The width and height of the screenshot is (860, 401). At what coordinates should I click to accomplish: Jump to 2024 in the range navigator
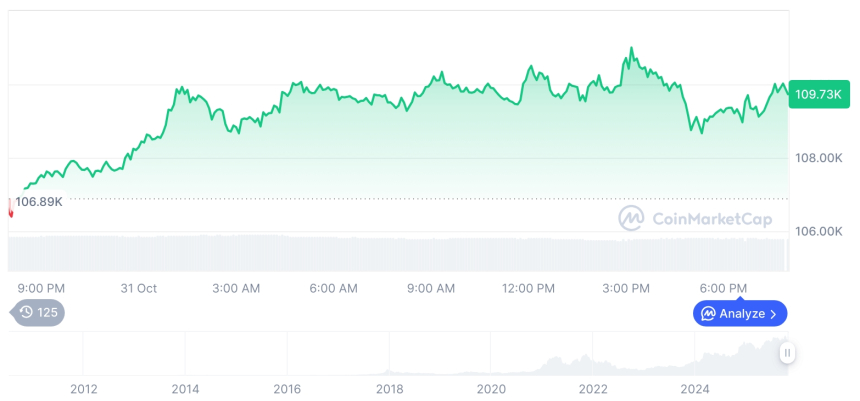[695, 388]
